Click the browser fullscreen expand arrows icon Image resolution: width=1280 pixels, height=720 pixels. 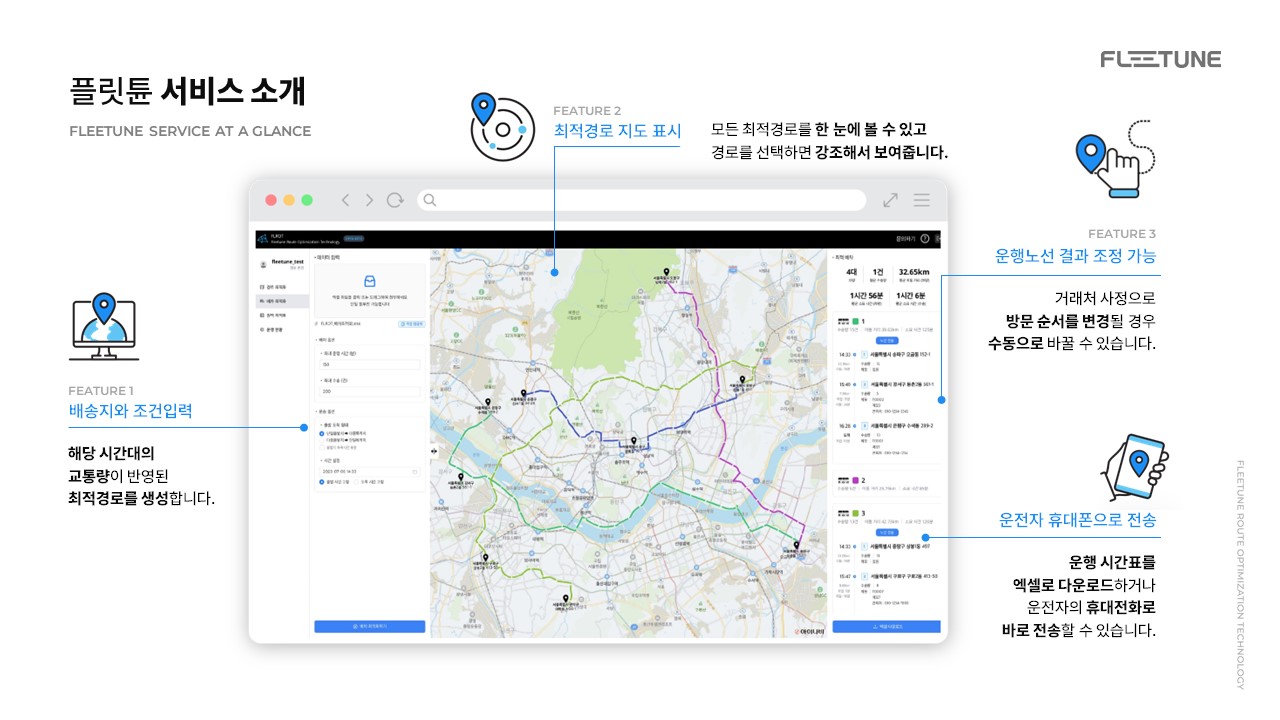(x=890, y=200)
